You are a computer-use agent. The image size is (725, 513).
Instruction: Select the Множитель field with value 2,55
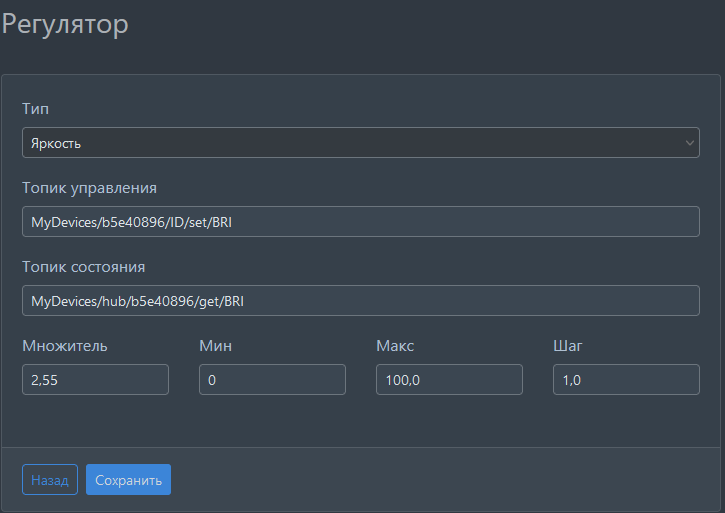coord(95,380)
